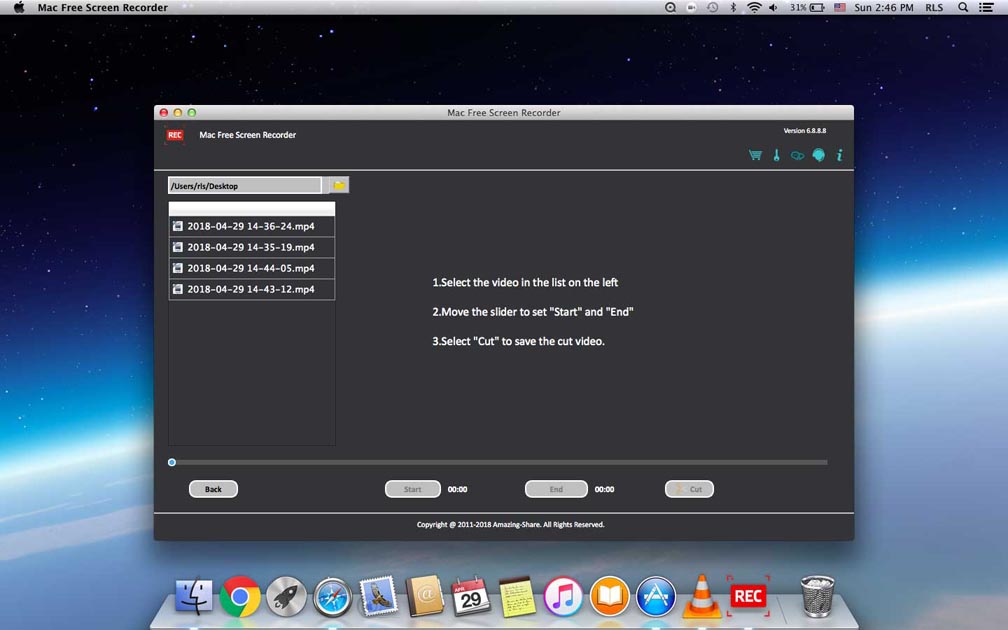Open Mail stamp icon in Dock
Screen dimensions: 1008x630
pyautogui.click(x=379, y=596)
